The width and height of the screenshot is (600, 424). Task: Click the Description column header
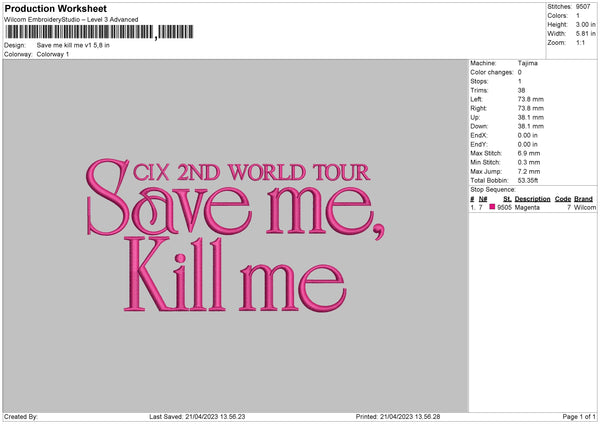[x=532, y=199]
